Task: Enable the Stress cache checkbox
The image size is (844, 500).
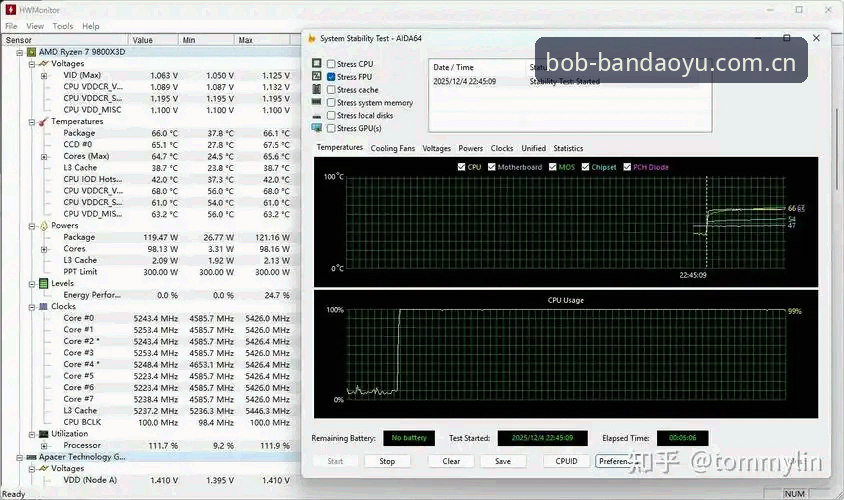Action: tap(331, 90)
